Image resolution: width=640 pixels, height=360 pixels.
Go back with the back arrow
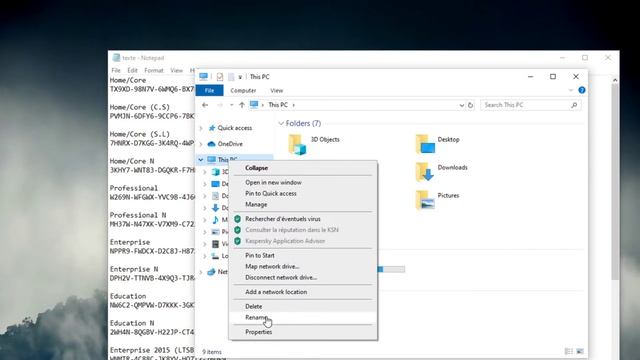(205, 105)
